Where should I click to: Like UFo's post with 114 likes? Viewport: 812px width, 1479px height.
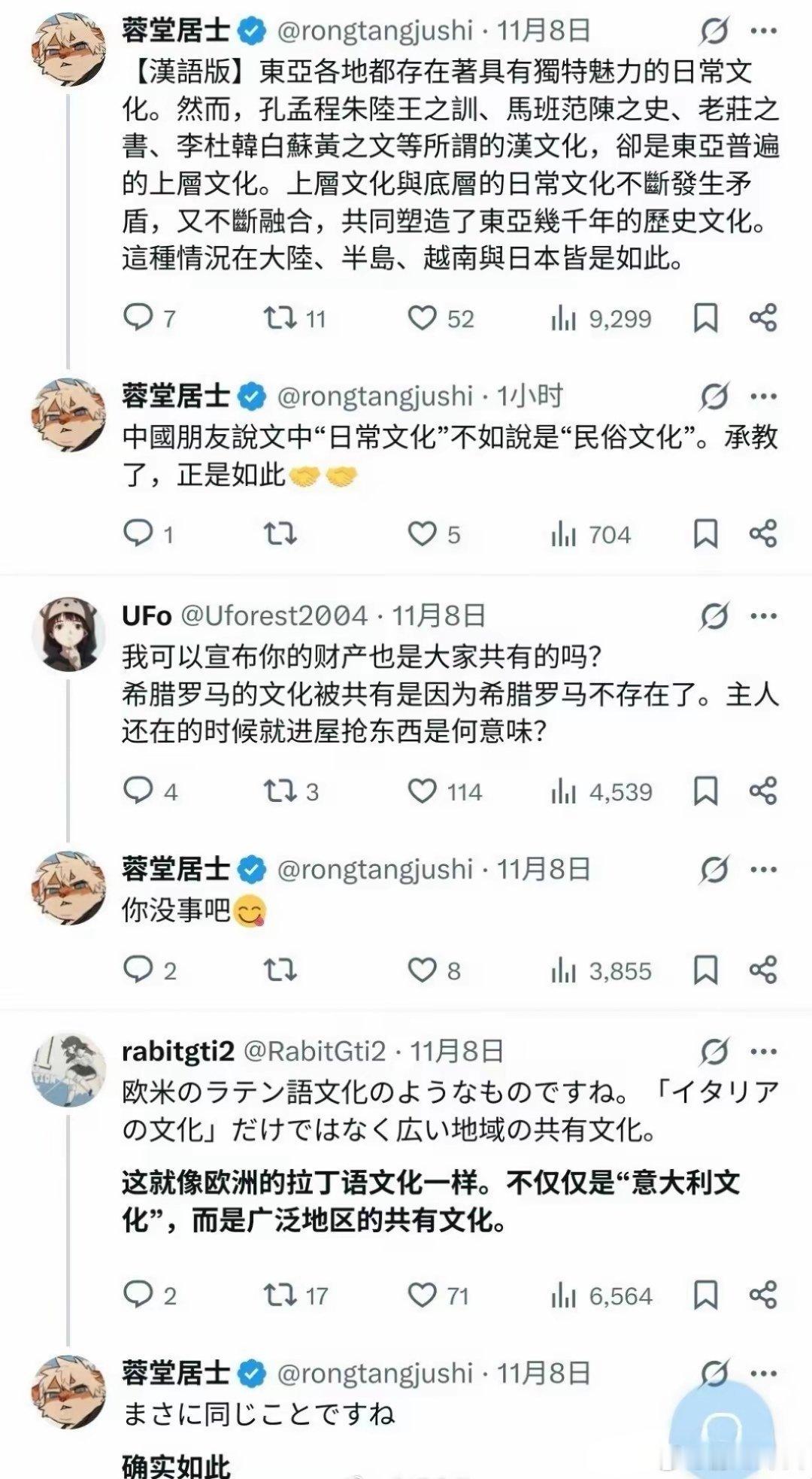[423, 791]
